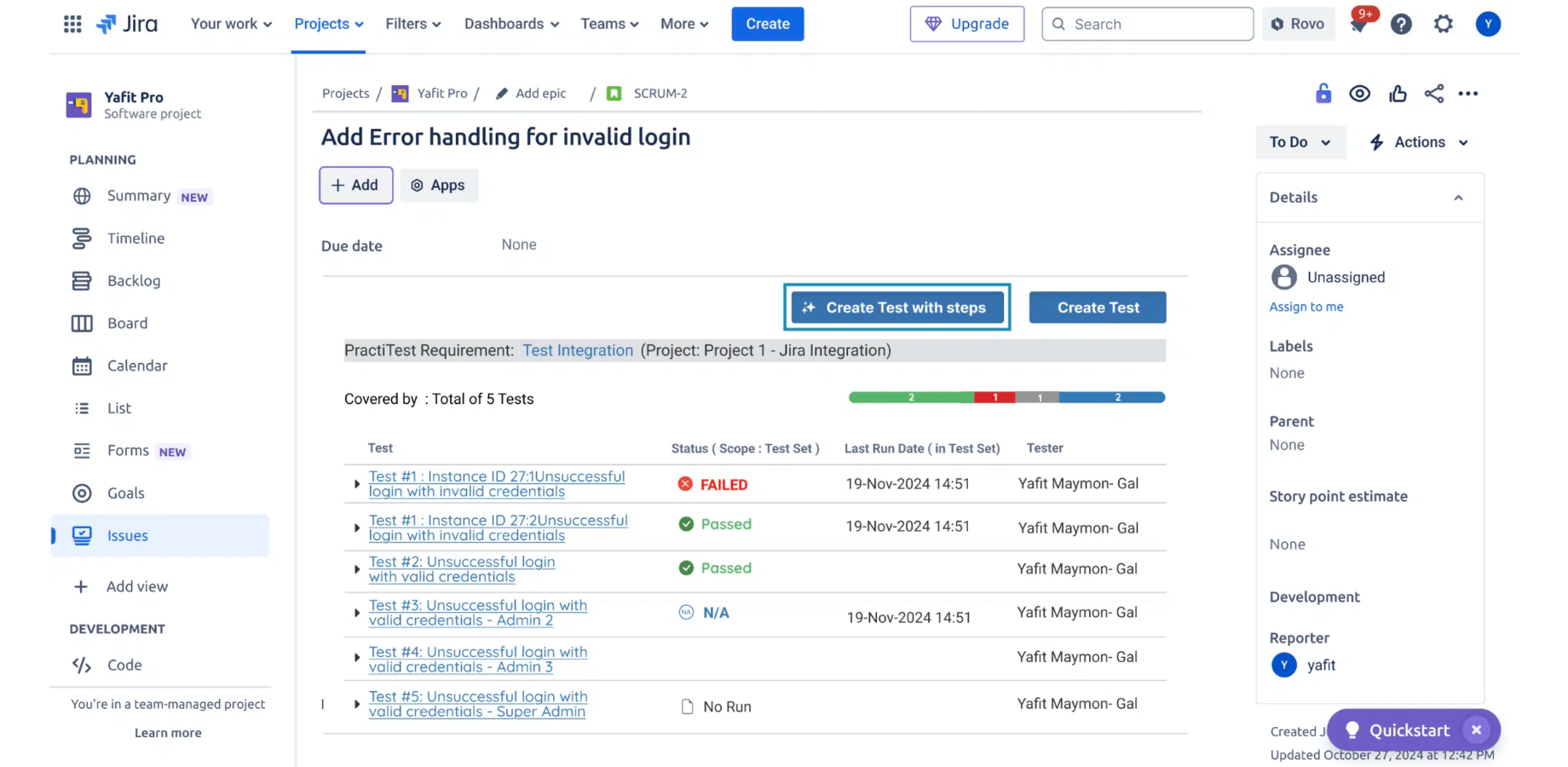The height and width of the screenshot is (767, 1568).
Task: Click the Rovo button
Action: (1298, 24)
